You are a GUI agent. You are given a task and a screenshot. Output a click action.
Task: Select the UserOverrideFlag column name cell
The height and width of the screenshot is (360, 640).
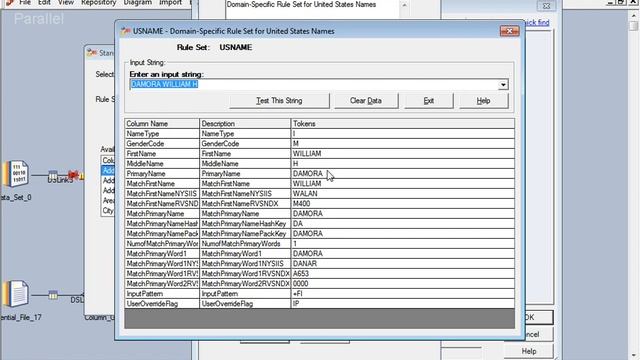coord(162,304)
